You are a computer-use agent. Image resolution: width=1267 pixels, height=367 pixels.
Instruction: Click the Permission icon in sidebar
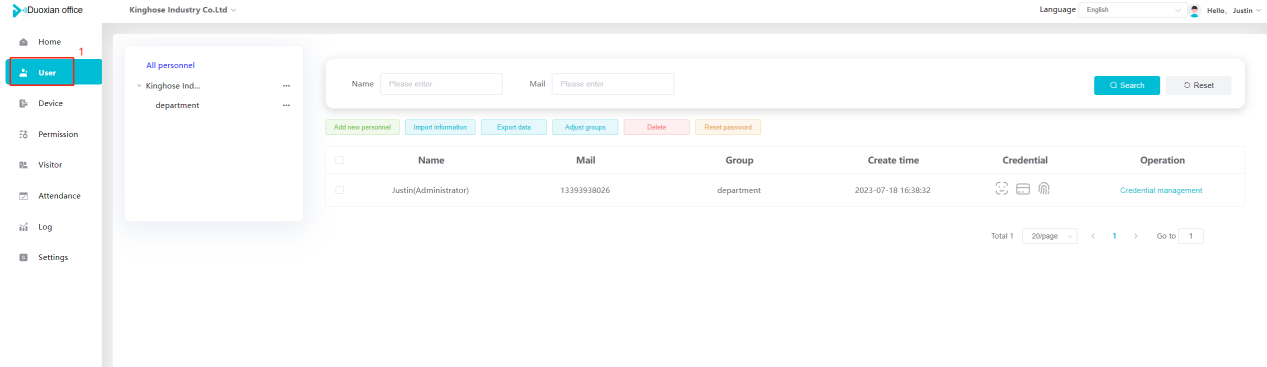pos(24,134)
